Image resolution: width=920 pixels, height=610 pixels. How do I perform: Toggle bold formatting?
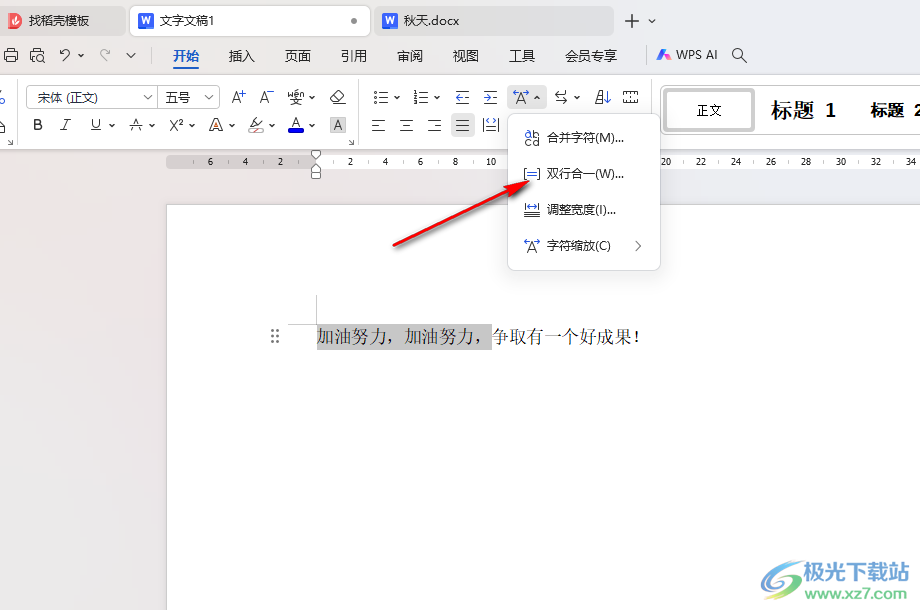tap(38, 125)
